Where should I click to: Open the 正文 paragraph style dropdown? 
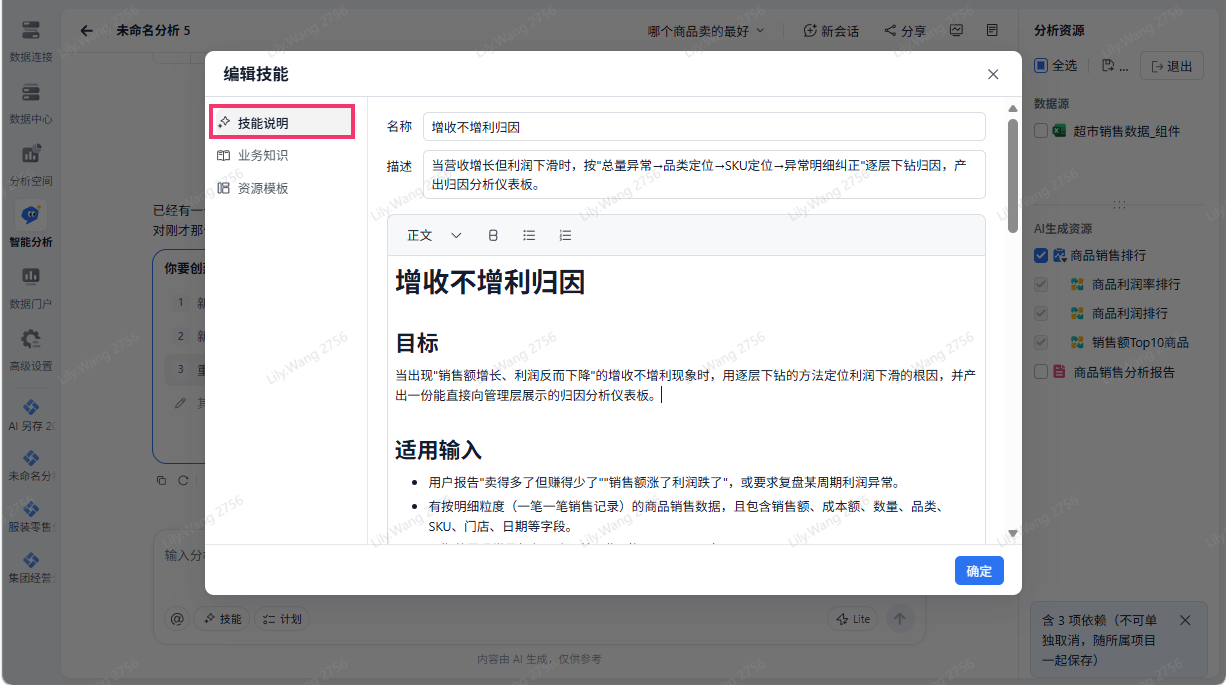pyautogui.click(x=434, y=235)
